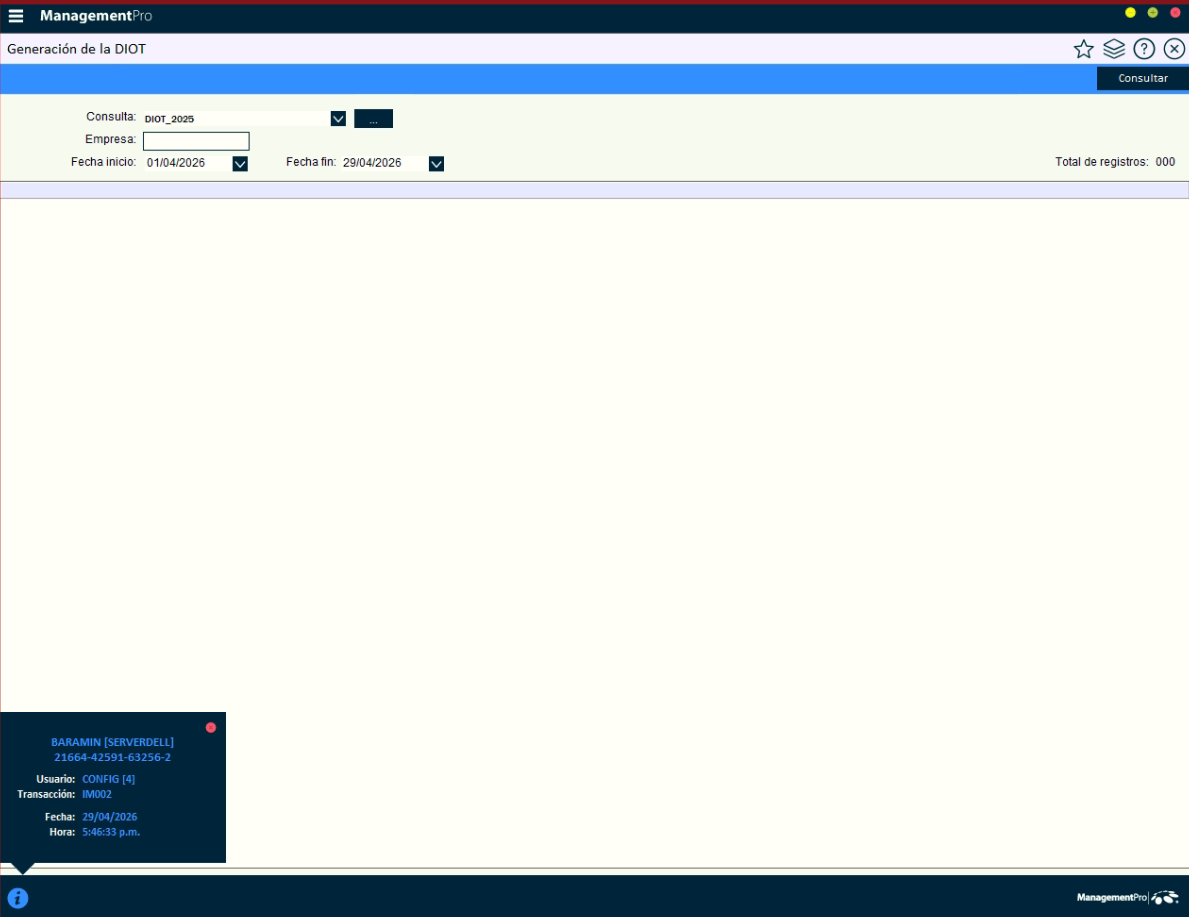Close the Generación de la DIOT screen
This screenshot has height=917, width=1189.
pos(1174,49)
